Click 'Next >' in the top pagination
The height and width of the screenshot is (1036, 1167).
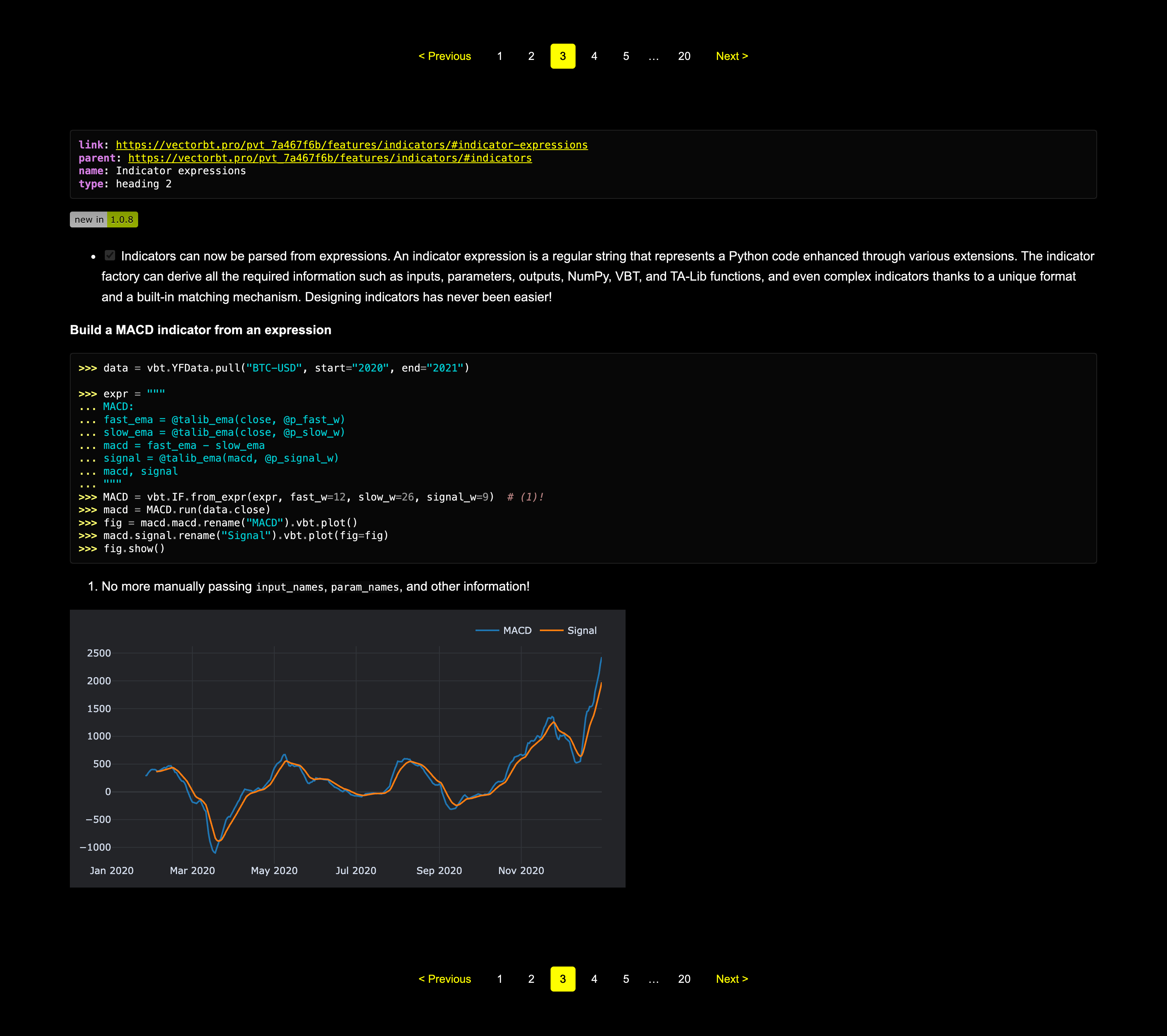coord(732,56)
